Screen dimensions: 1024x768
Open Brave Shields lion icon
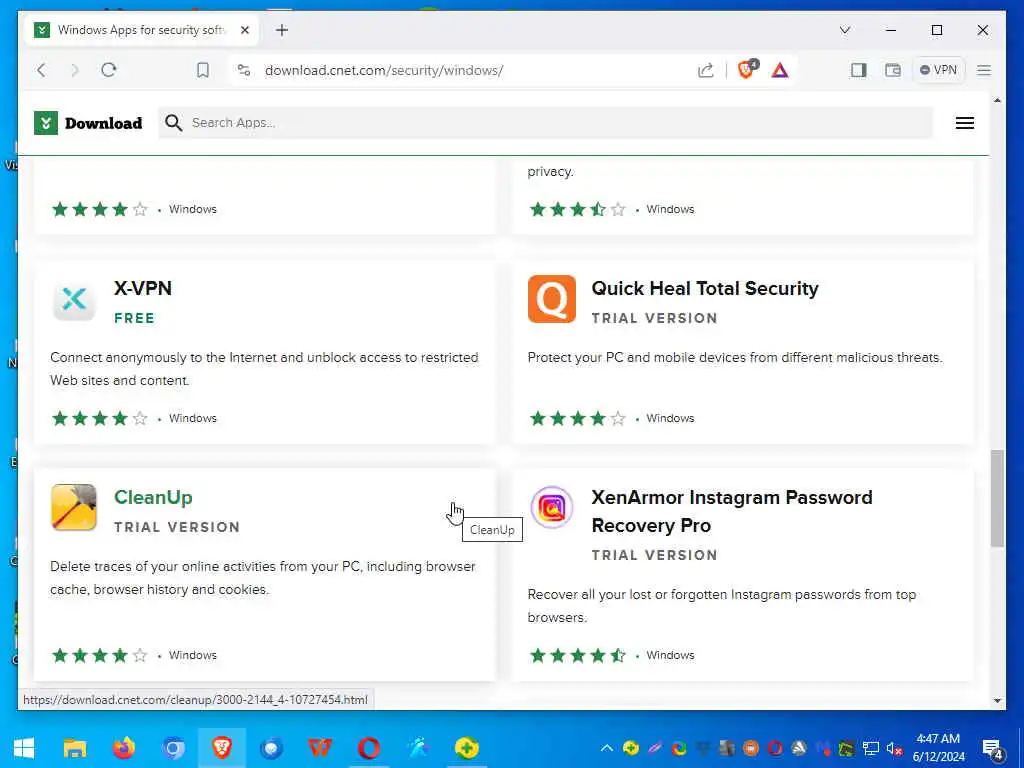click(747, 69)
